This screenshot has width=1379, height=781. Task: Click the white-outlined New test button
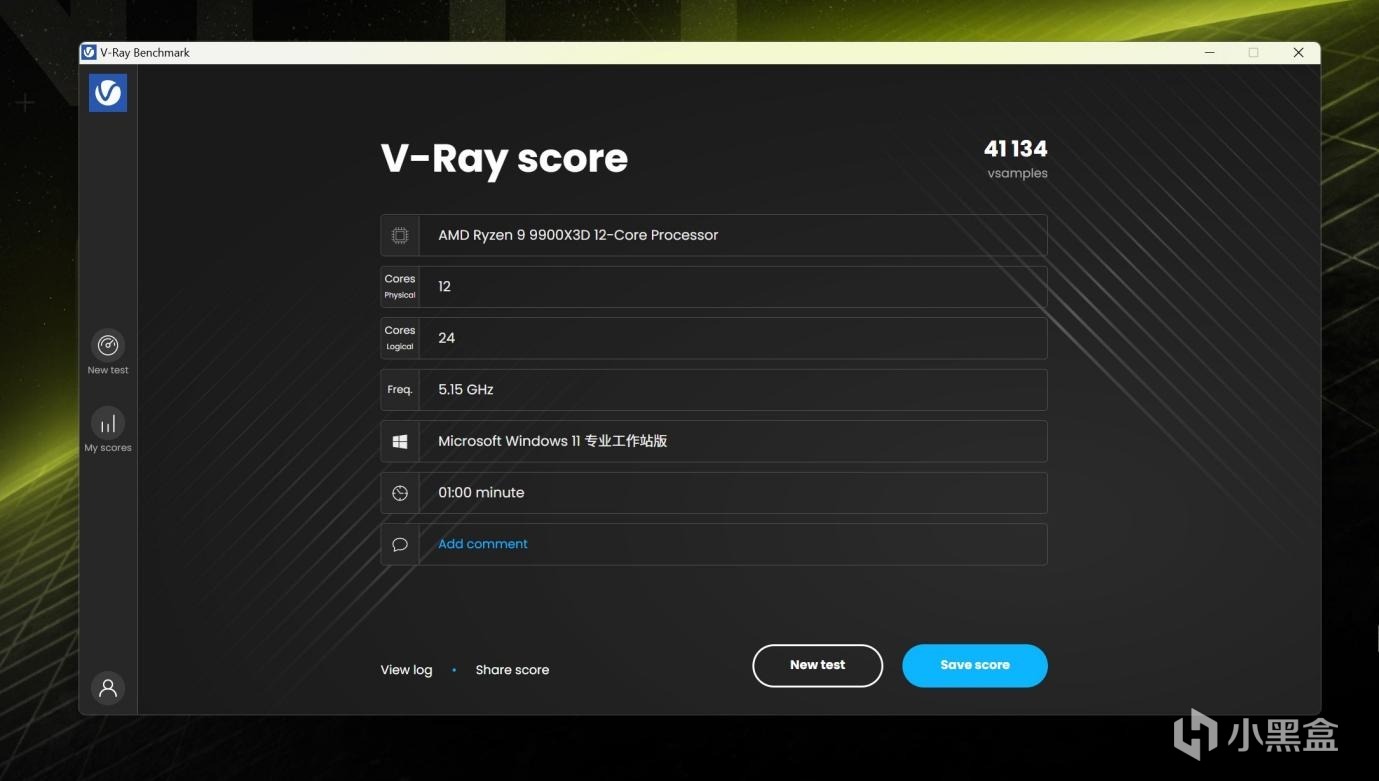[818, 665]
